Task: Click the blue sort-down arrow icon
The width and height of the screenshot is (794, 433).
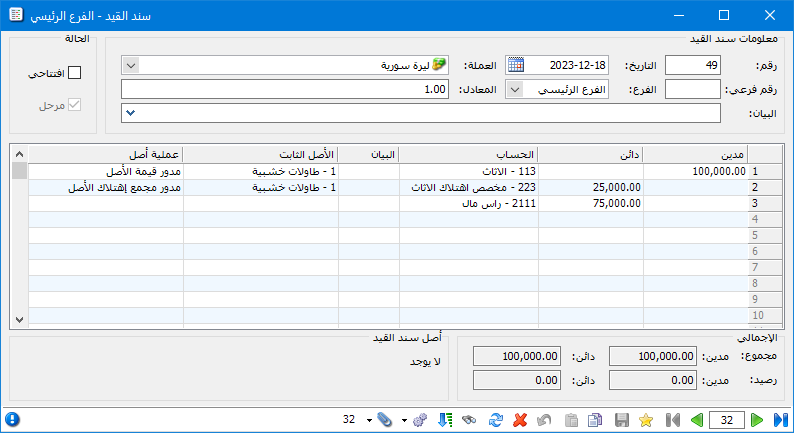Action: point(445,420)
